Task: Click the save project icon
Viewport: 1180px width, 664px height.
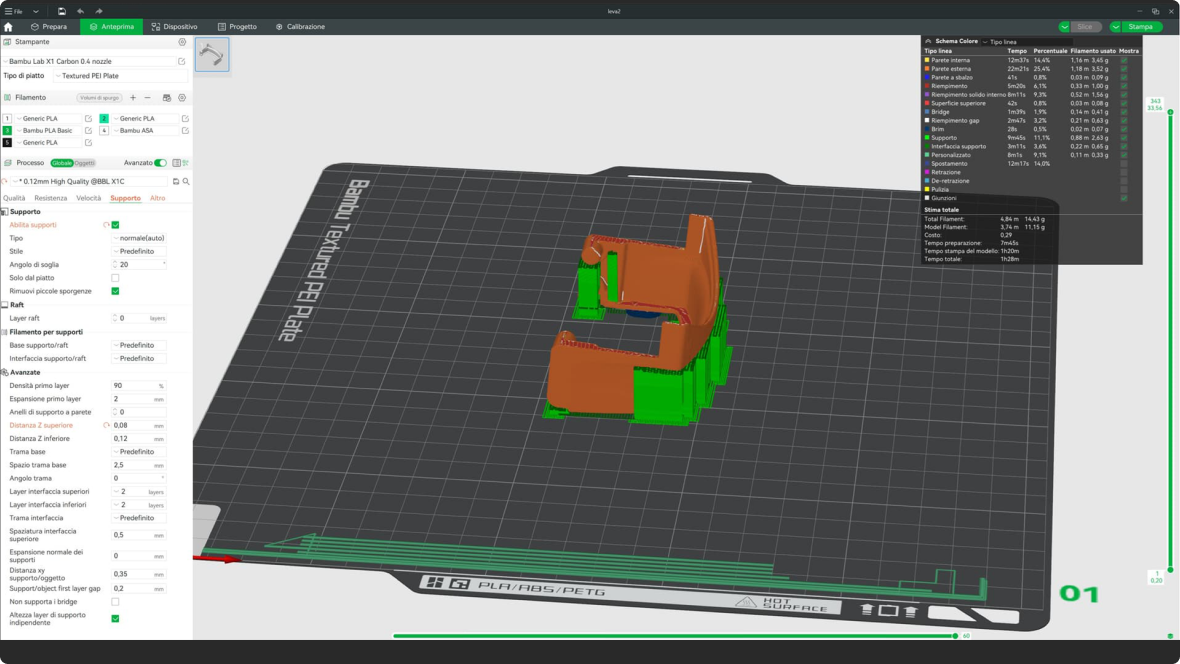Action: 61,11
